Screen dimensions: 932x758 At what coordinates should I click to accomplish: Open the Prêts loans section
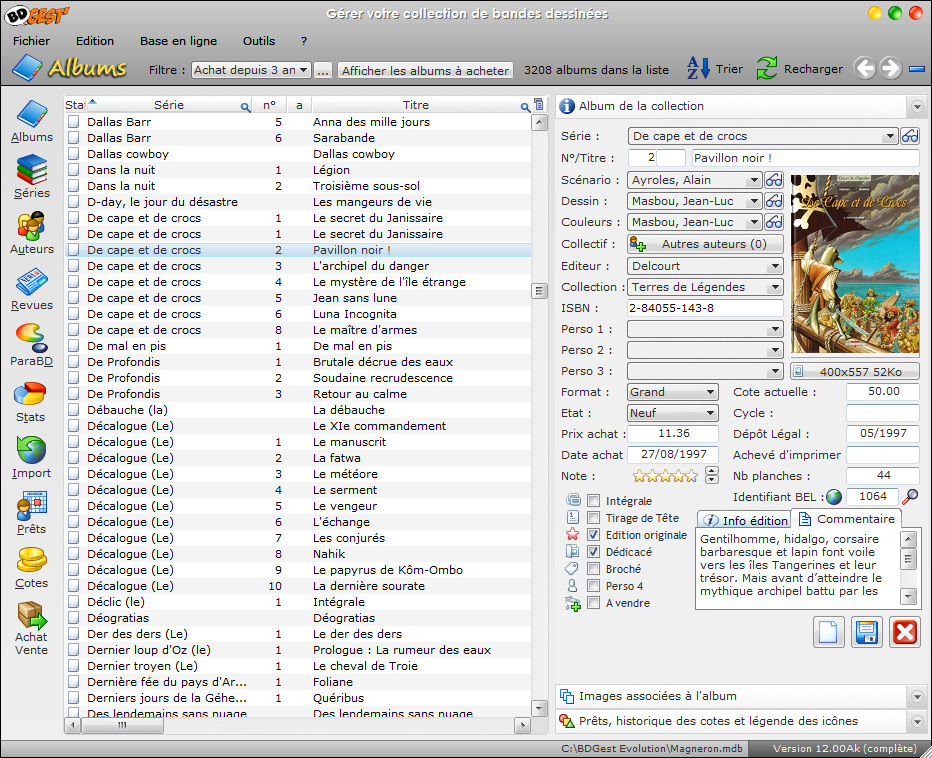[32, 512]
